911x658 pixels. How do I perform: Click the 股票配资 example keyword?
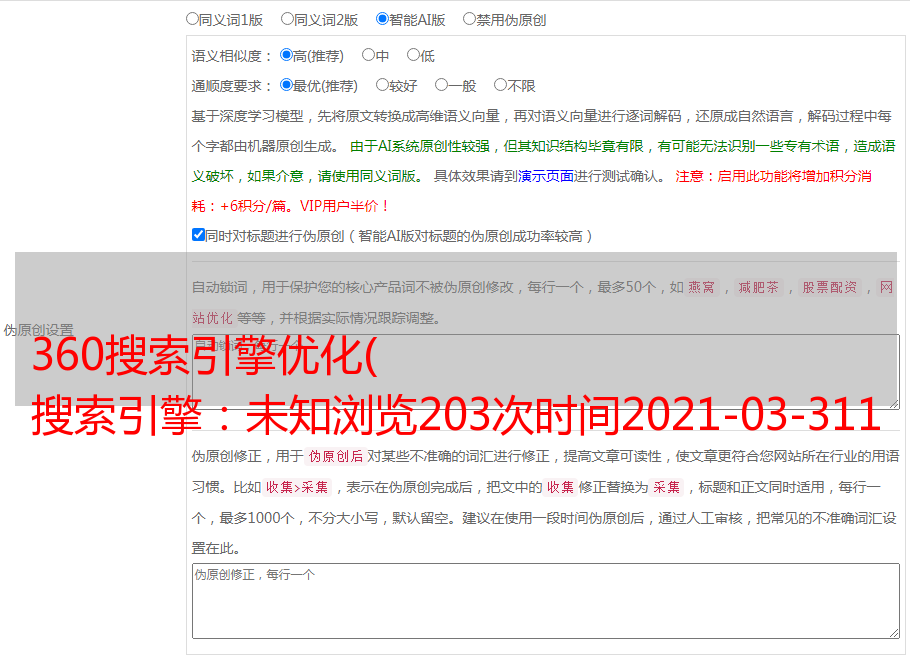[830, 287]
